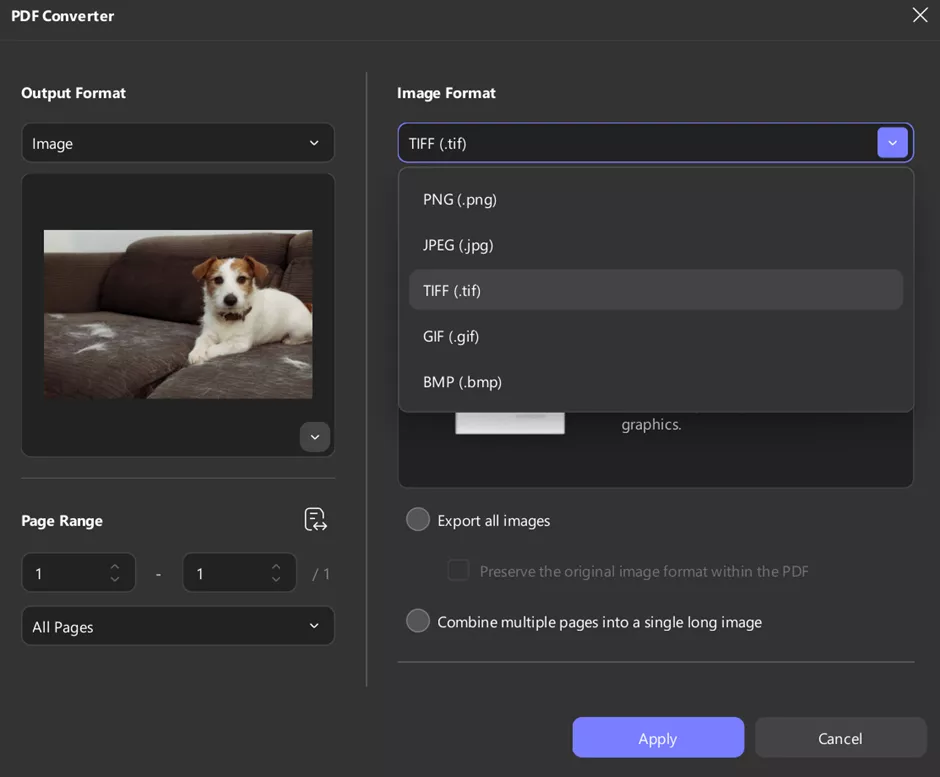Select TIFF (.tif) in the list
The image size is (940, 777).
pyautogui.click(x=452, y=291)
